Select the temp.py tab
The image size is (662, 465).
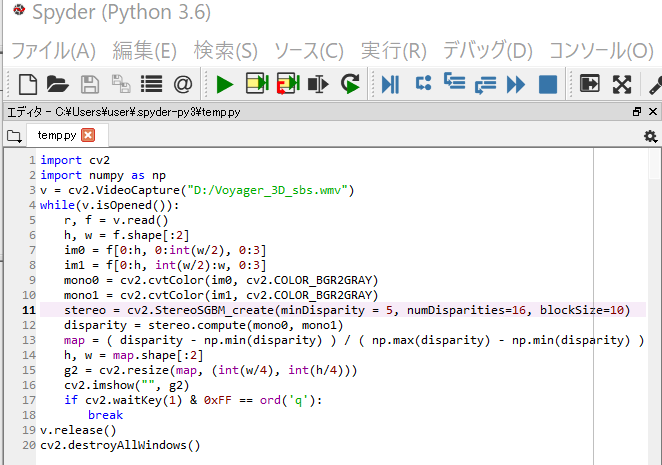pos(57,135)
